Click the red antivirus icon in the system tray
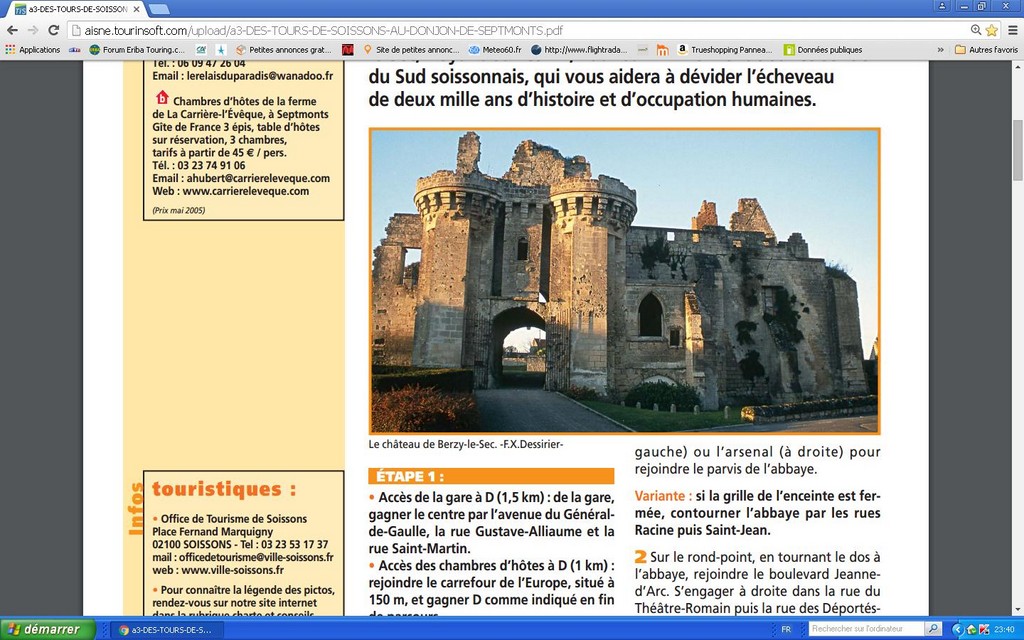 985,630
